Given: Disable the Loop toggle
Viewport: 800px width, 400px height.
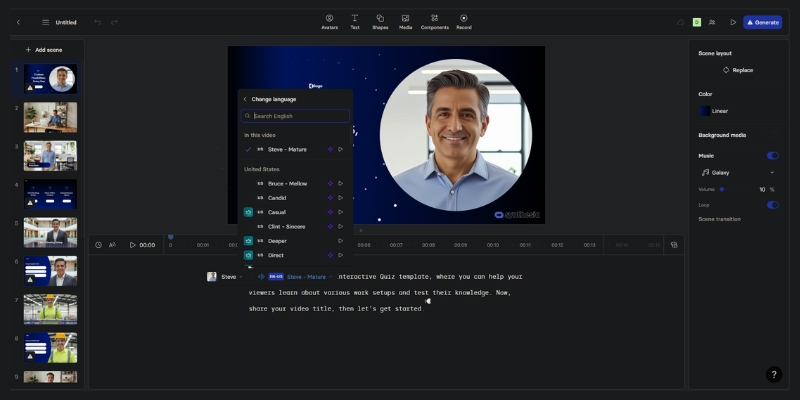Looking at the screenshot, I should pyautogui.click(x=772, y=205).
